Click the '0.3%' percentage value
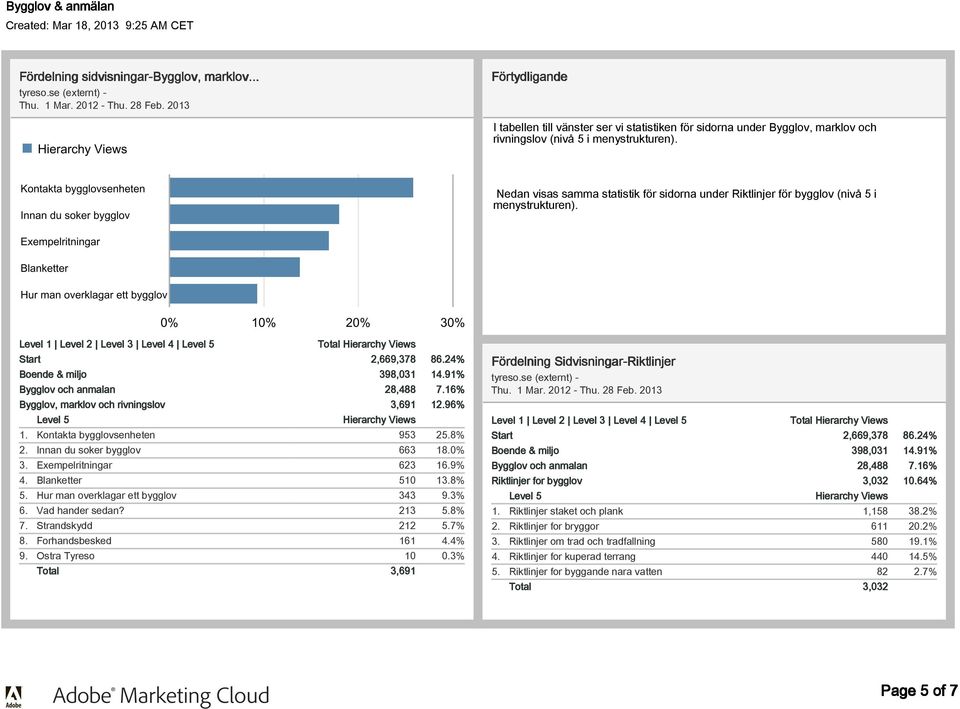Viewport: 960px width, 709px height. coord(453,556)
